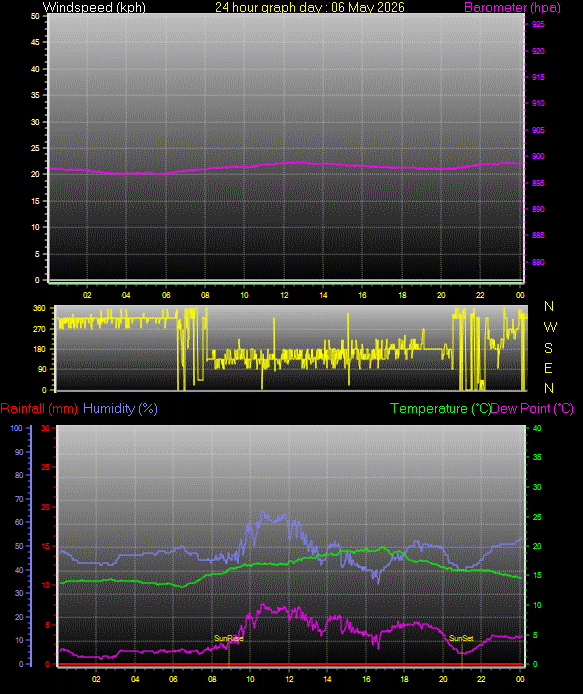This screenshot has height=694, width=583.
Task: Click the '270' wind direction axis value
Action: 39,329
